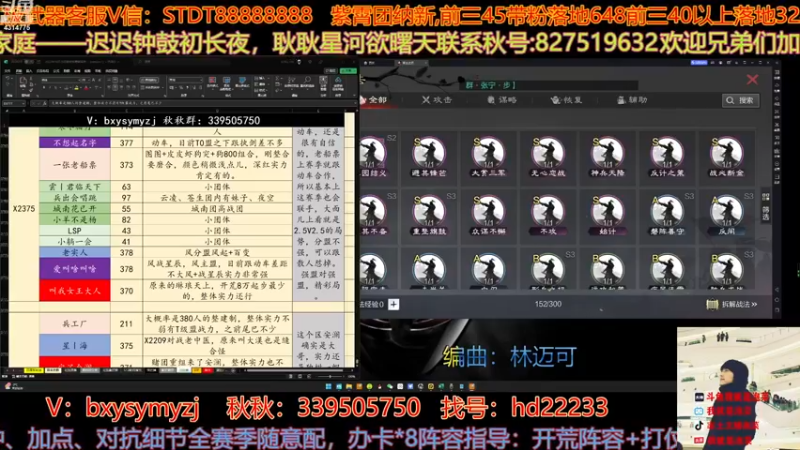
Task: Open File Explorer from taskbar
Action: click(349, 387)
